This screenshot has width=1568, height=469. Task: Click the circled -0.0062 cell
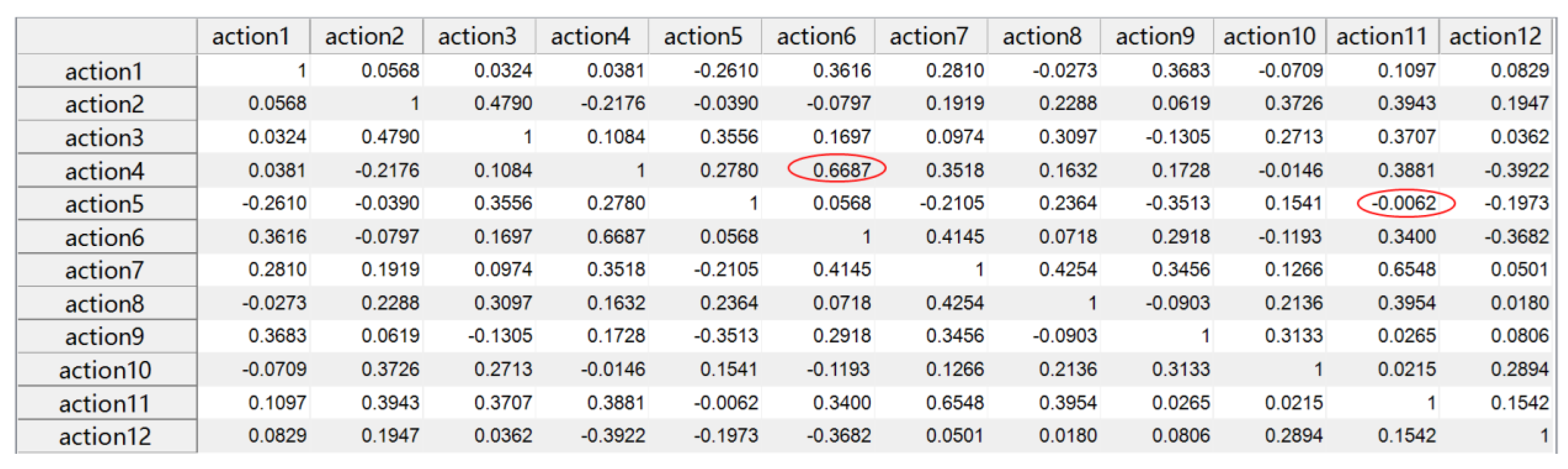pos(1405,203)
